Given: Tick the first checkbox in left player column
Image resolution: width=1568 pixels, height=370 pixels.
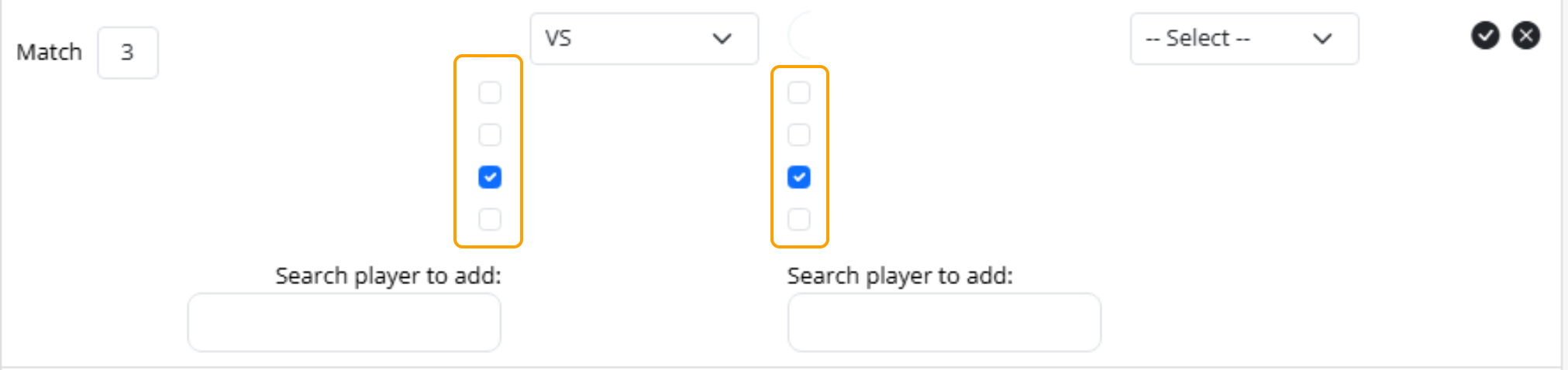Looking at the screenshot, I should 490,93.
